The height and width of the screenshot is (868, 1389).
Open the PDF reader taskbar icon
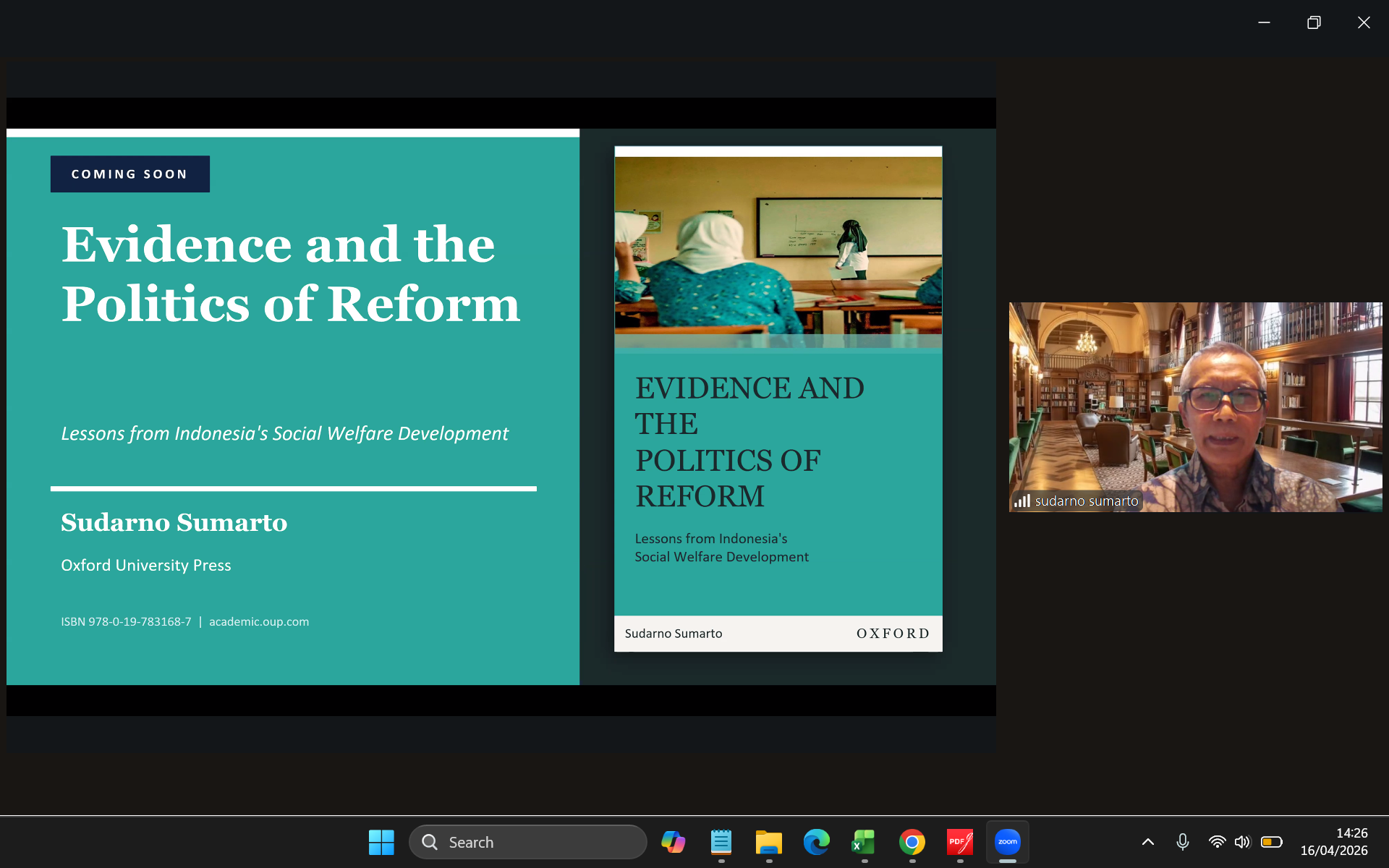point(960,842)
